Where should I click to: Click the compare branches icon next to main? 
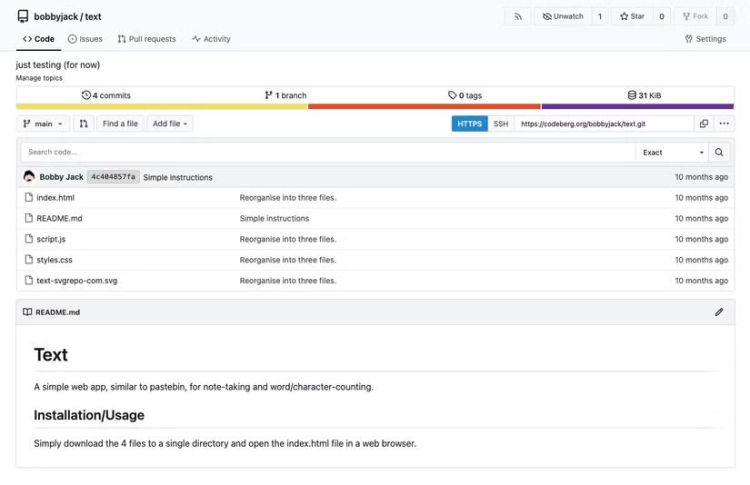coord(84,124)
